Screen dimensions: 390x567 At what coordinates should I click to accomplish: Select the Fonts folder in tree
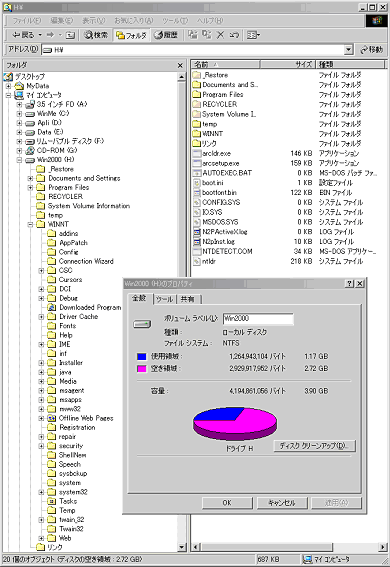68,326
